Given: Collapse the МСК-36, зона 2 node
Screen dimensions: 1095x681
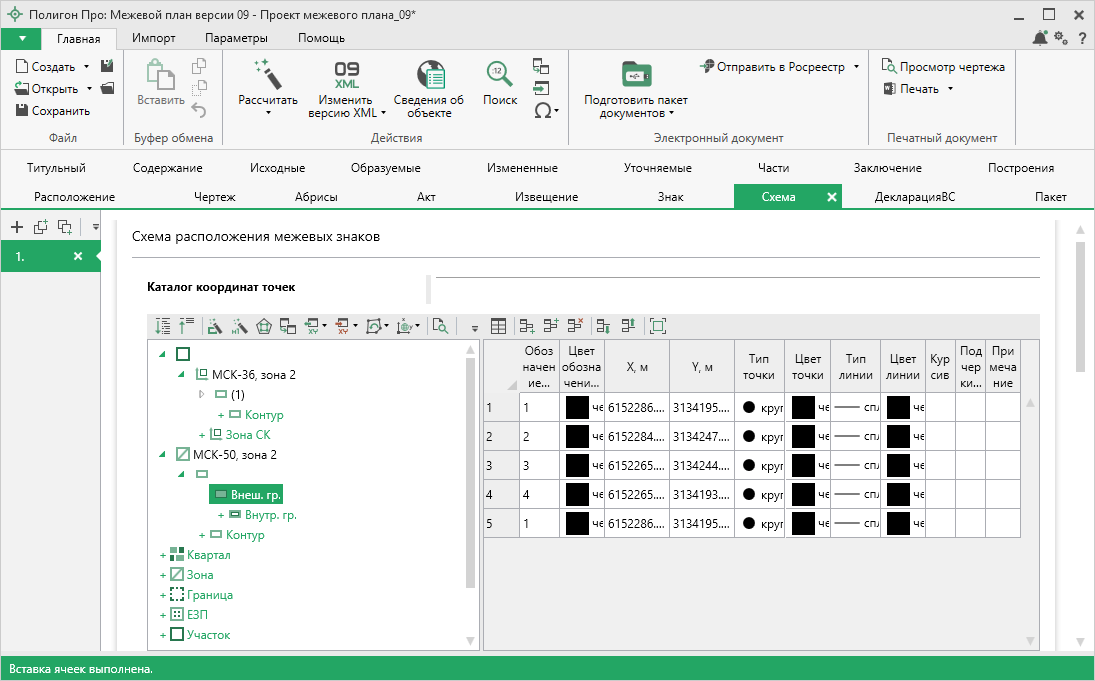Looking at the screenshot, I should pyautogui.click(x=181, y=375).
